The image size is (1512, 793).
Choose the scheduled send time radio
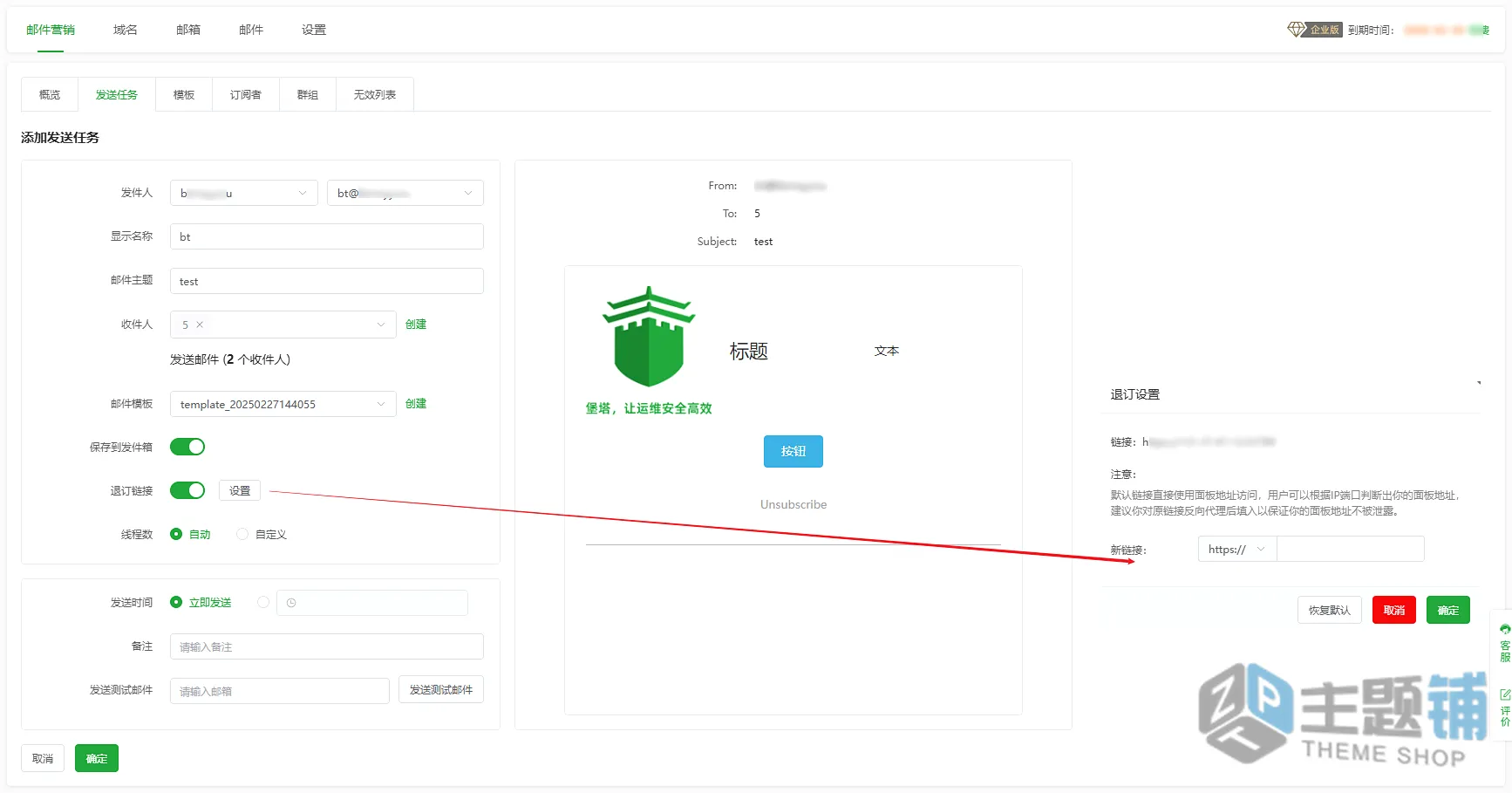pyautogui.click(x=263, y=602)
